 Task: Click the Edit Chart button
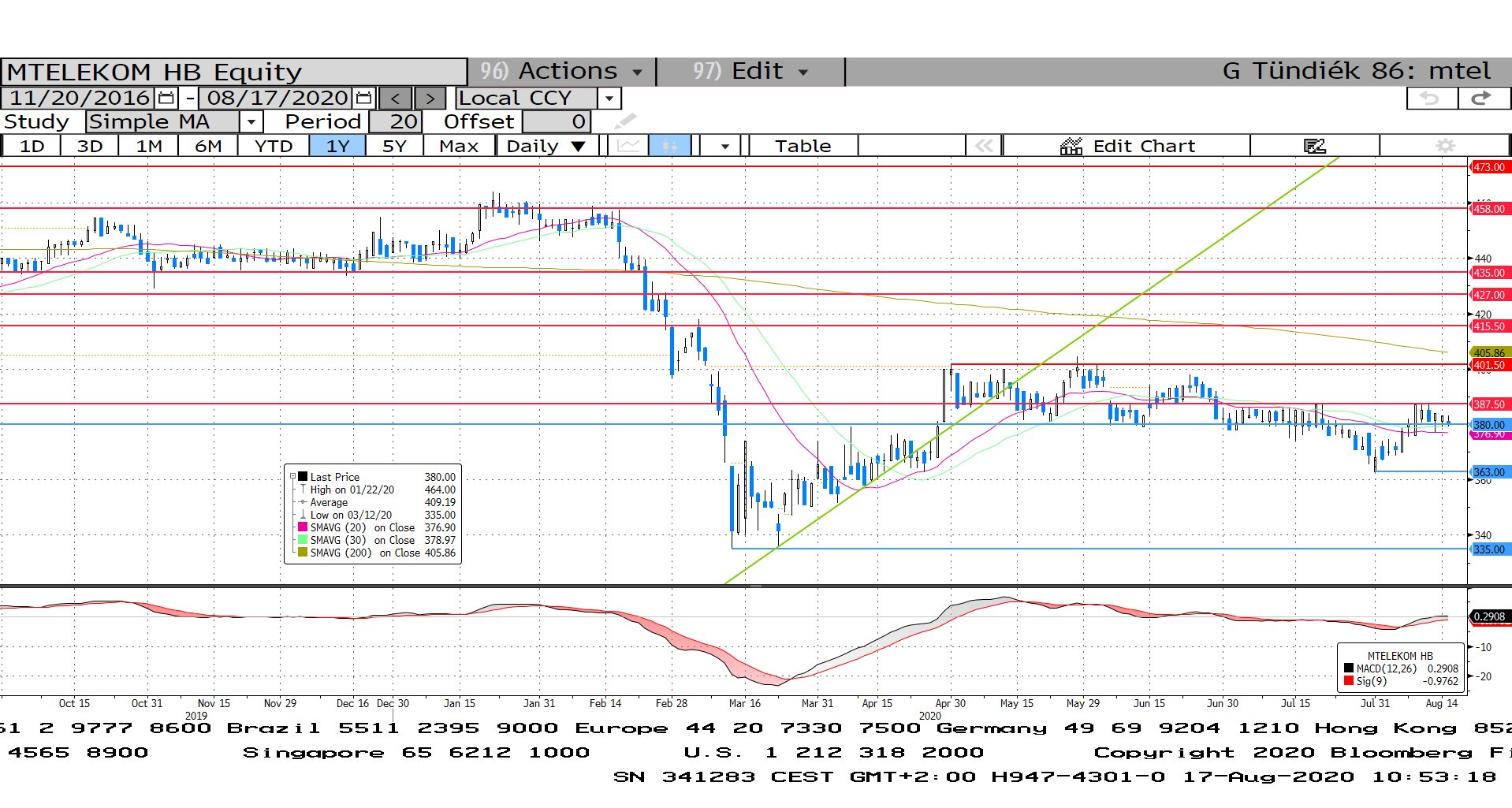point(1127,146)
